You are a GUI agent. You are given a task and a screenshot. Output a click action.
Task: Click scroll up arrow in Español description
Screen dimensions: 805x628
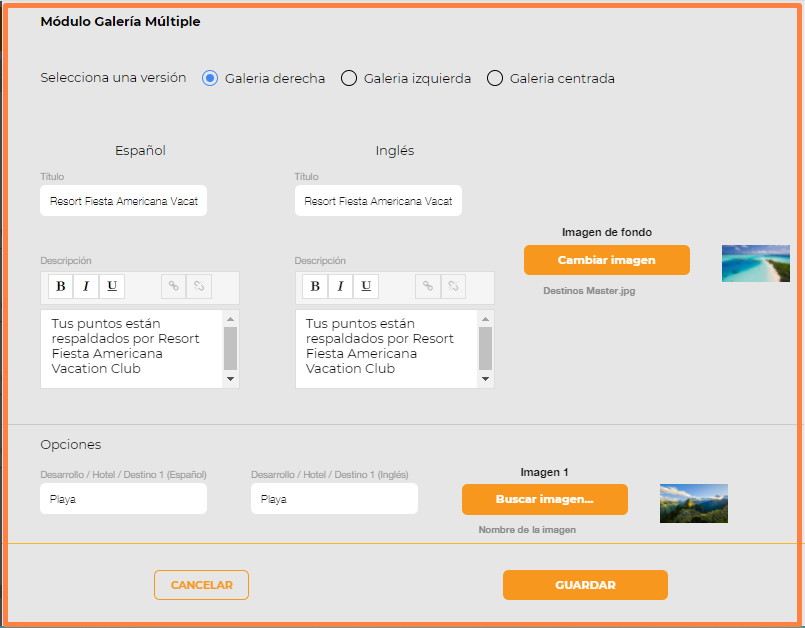[231, 319]
